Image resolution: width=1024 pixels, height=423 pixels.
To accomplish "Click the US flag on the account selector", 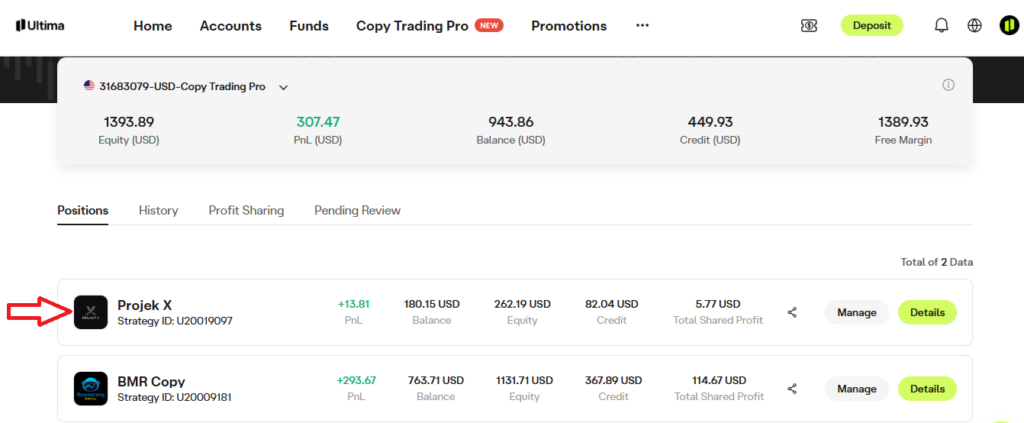I will [89, 86].
